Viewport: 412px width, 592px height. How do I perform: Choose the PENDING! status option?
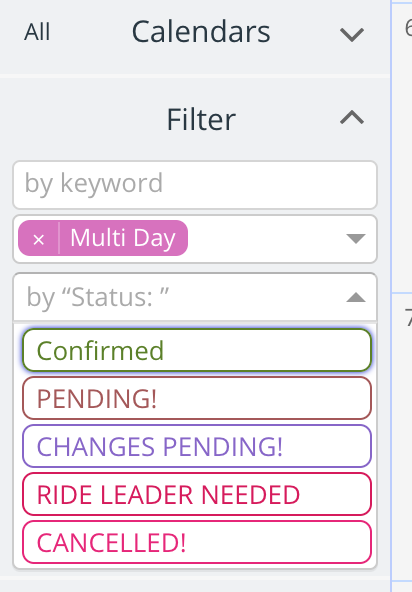197,398
